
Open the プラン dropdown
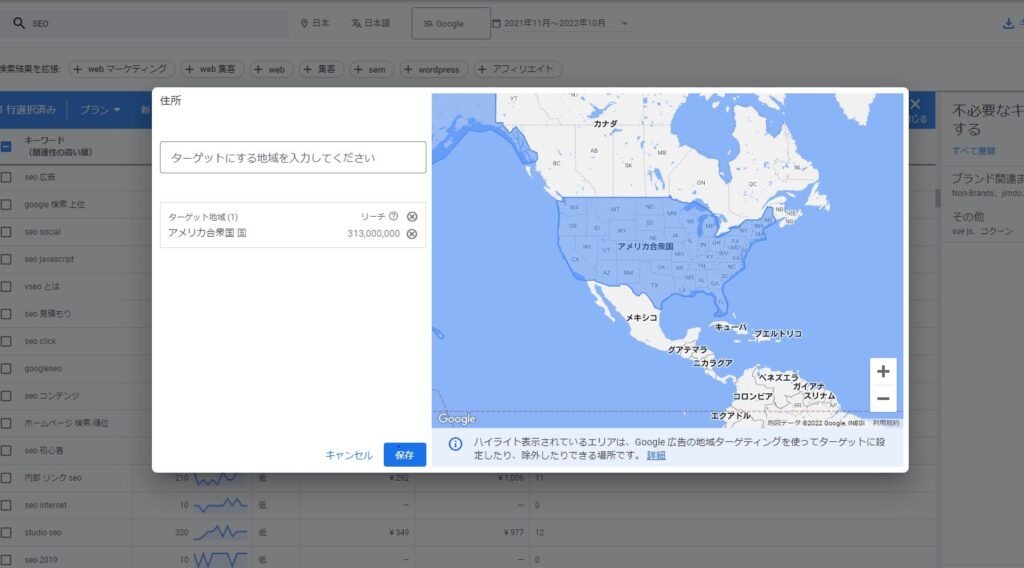100,110
